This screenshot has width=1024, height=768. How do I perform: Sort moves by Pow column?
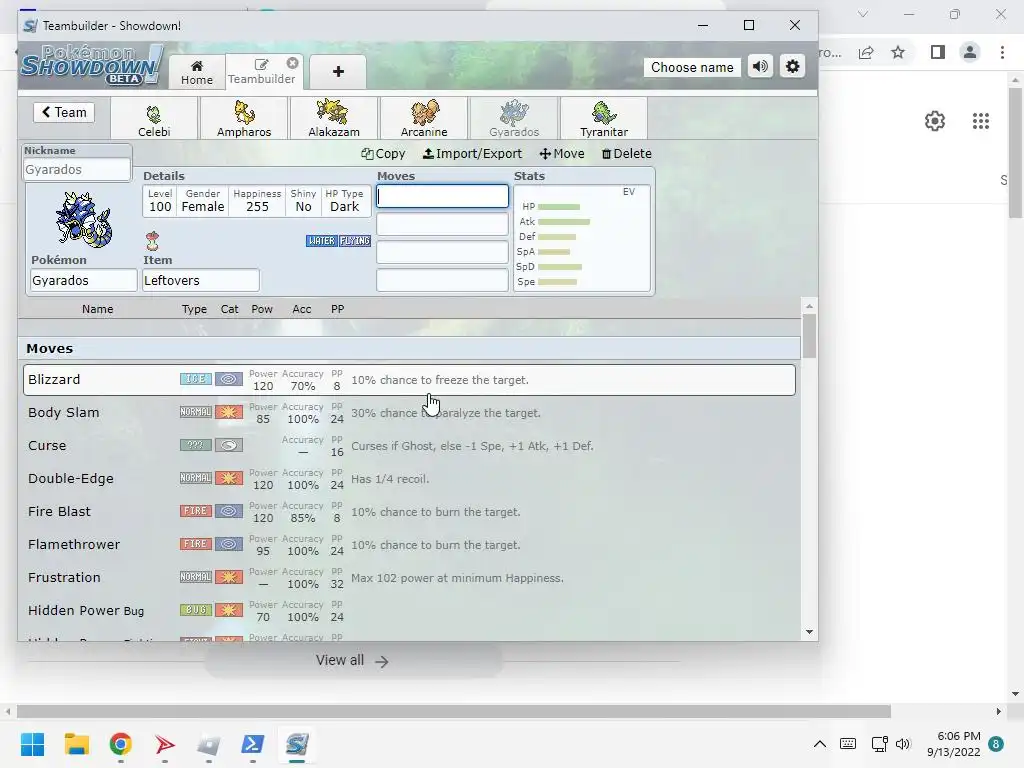(x=262, y=309)
